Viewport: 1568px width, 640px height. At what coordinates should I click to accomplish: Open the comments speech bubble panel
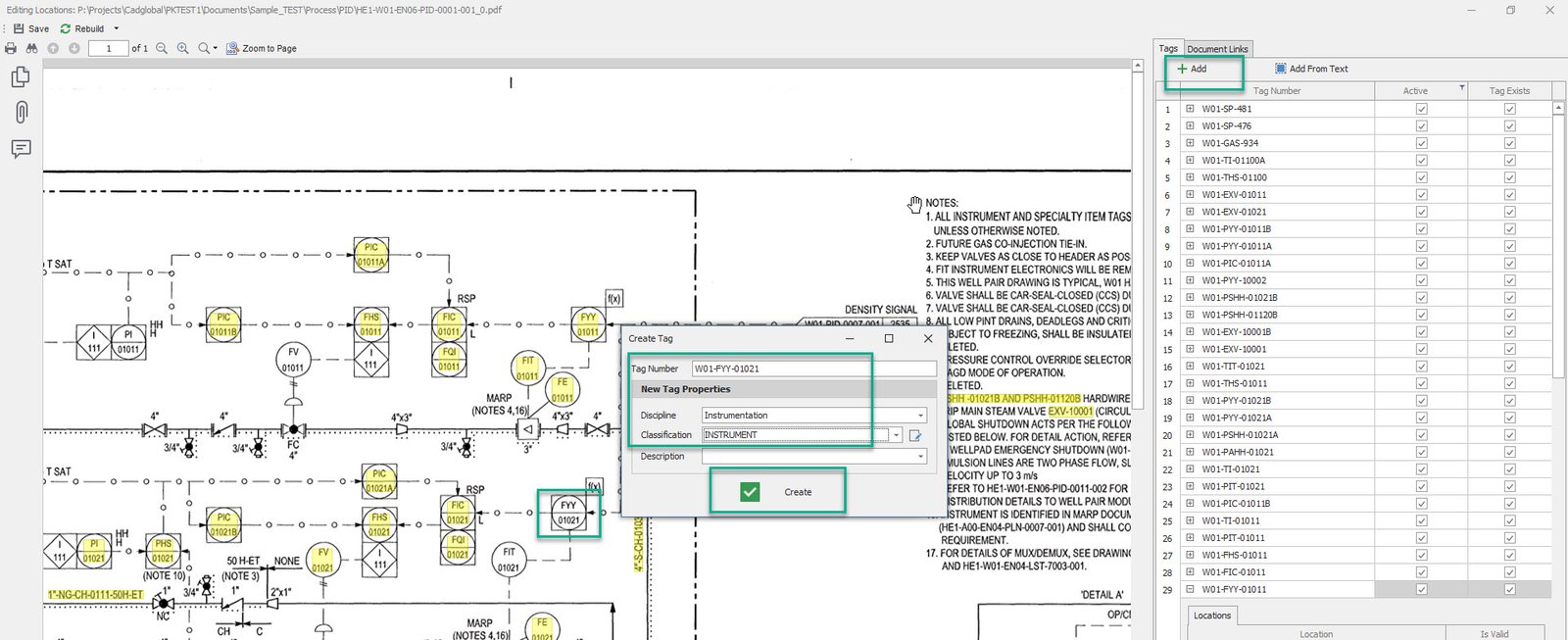[x=21, y=149]
